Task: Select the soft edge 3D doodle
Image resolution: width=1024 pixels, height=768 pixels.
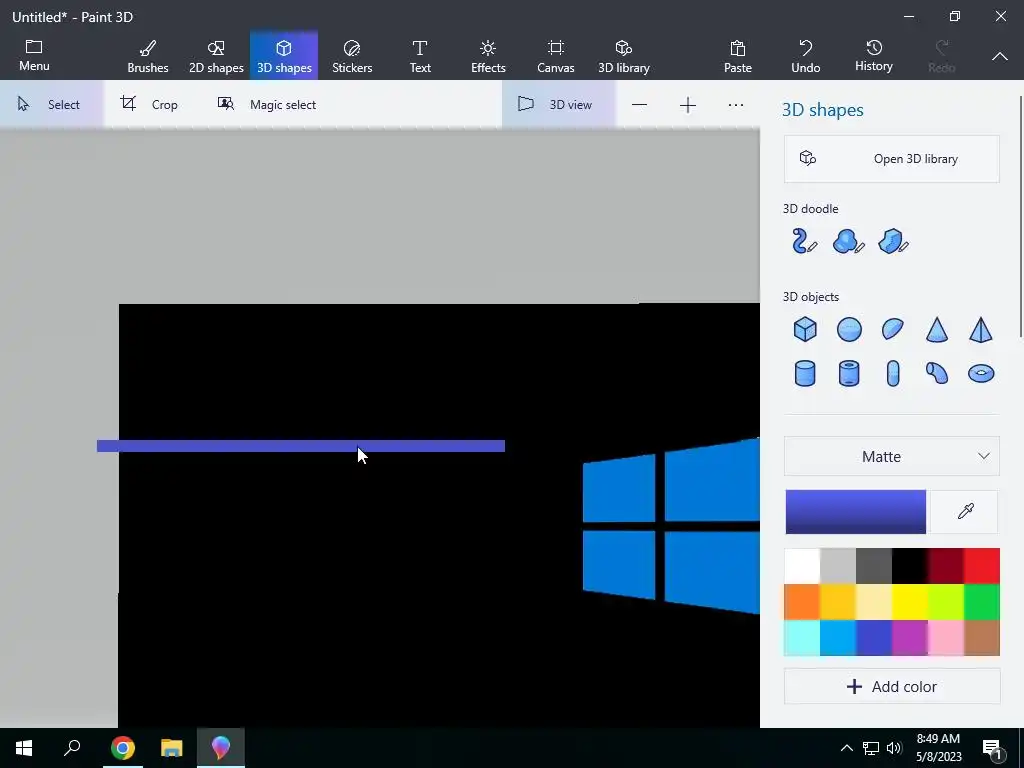Action: pyautogui.click(x=848, y=242)
